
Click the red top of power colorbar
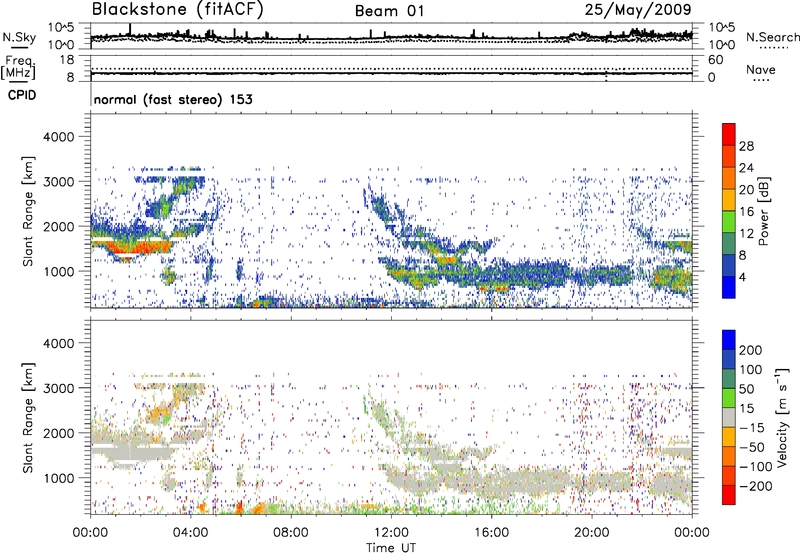point(729,134)
